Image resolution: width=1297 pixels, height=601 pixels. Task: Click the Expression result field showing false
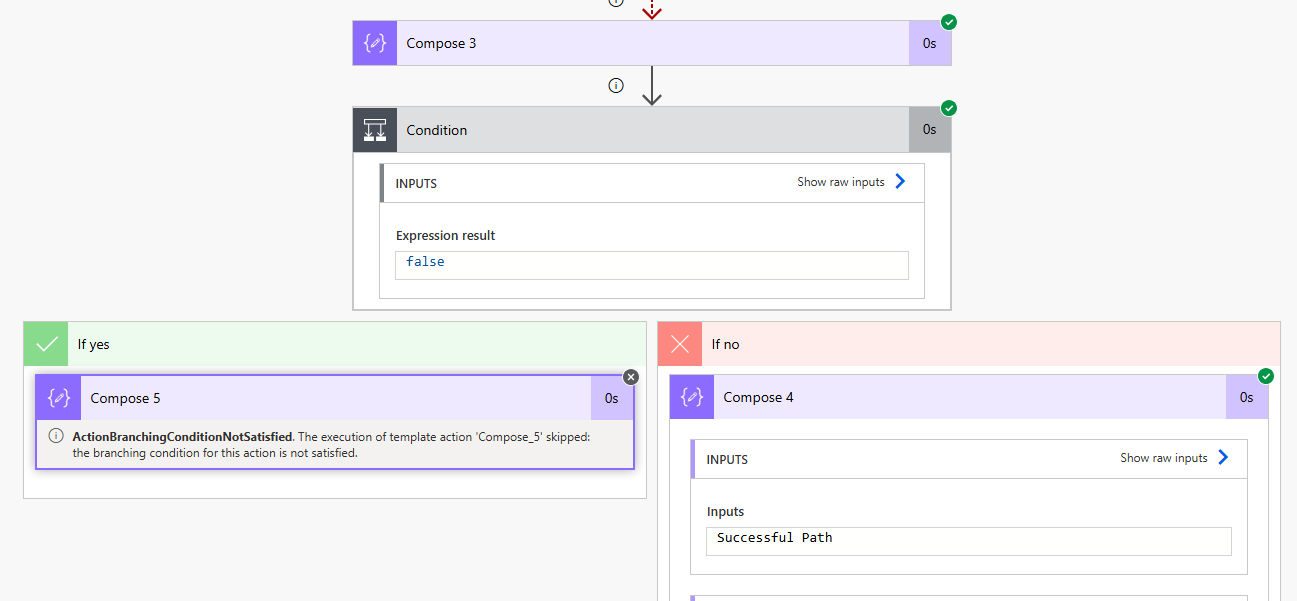(651, 264)
